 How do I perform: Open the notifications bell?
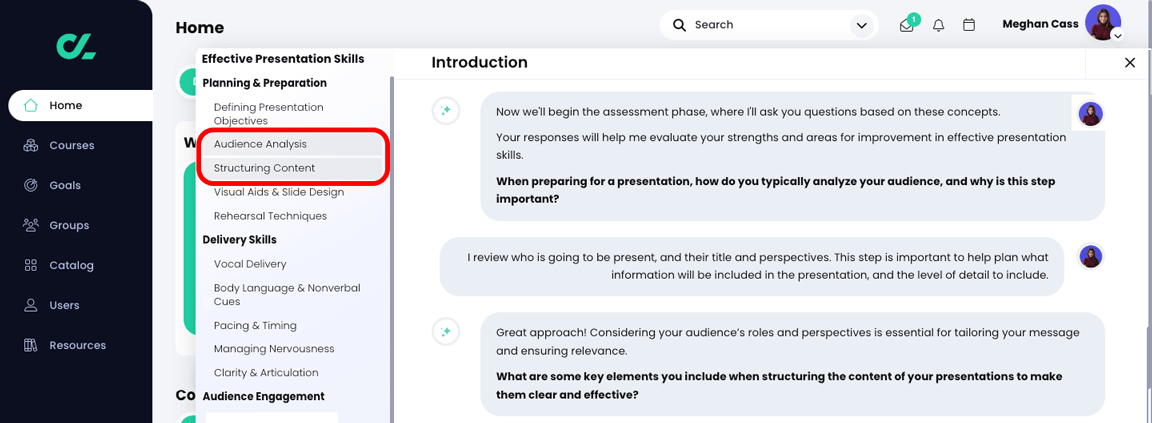click(938, 25)
